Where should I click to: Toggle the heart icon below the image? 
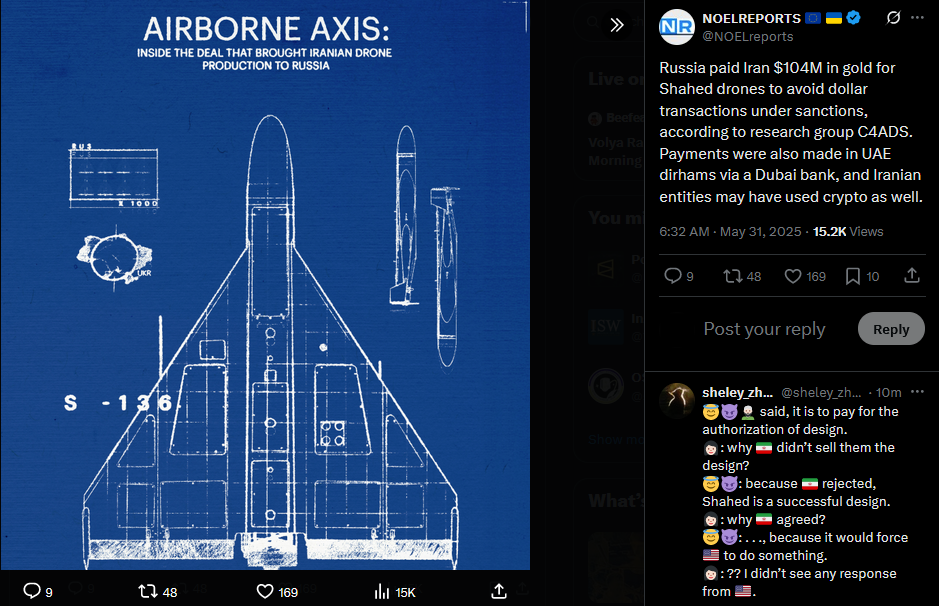[x=265, y=592]
